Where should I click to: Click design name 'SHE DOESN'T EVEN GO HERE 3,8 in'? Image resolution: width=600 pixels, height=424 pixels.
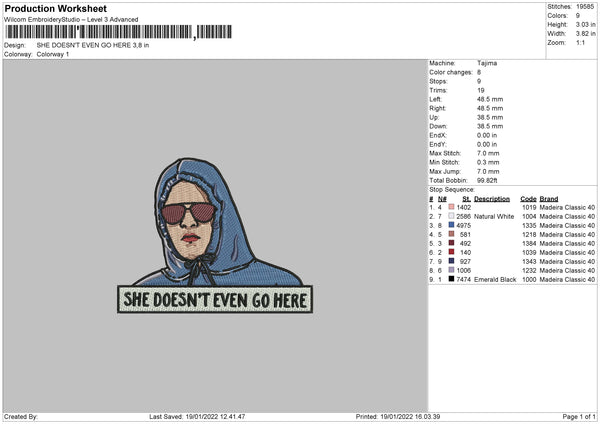tap(93, 45)
